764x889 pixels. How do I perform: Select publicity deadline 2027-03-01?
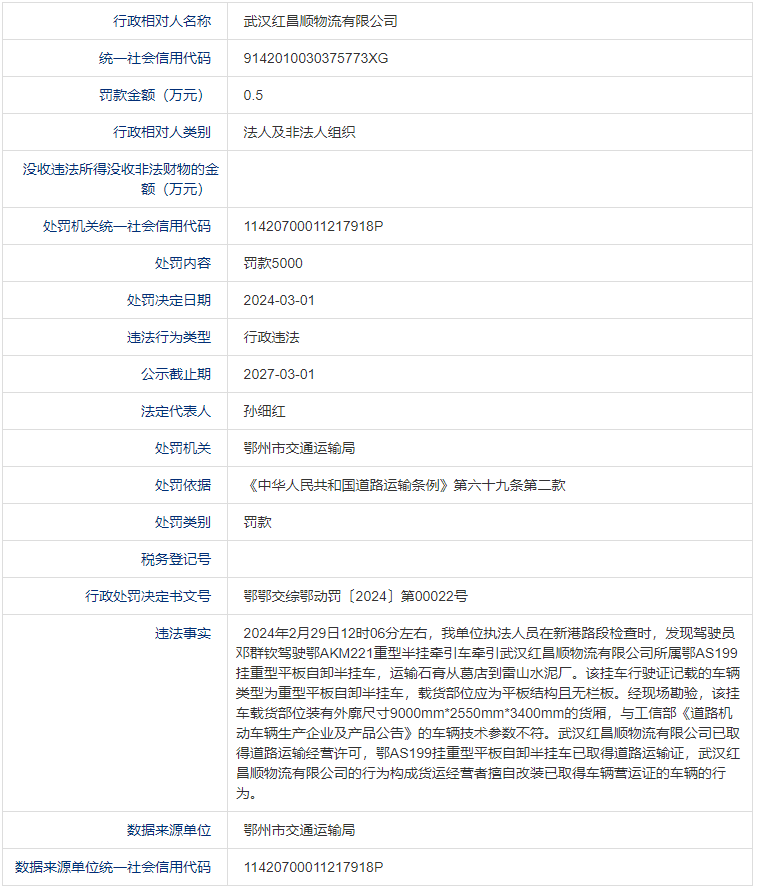point(279,374)
